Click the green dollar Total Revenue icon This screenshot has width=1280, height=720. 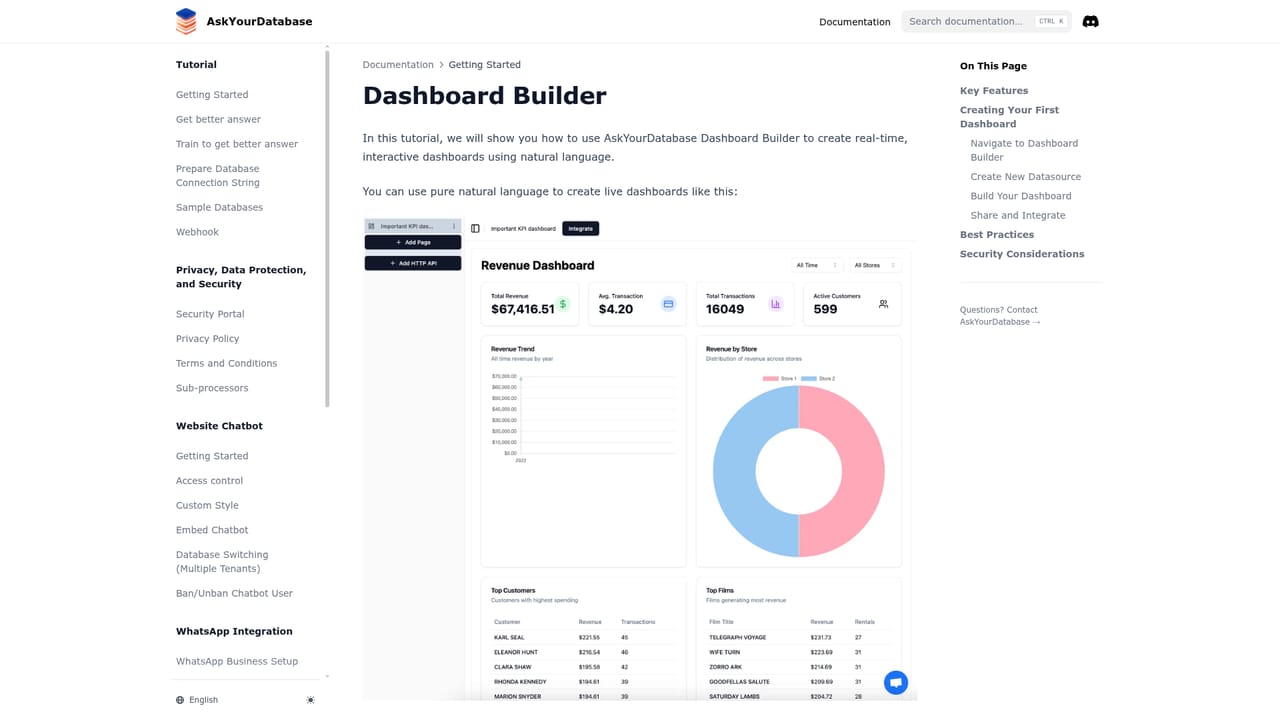pyautogui.click(x=563, y=304)
